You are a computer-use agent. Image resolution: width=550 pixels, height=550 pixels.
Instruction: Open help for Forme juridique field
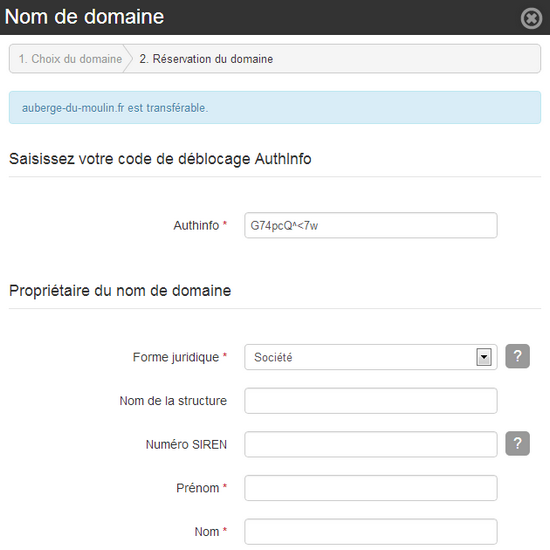point(517,356)
